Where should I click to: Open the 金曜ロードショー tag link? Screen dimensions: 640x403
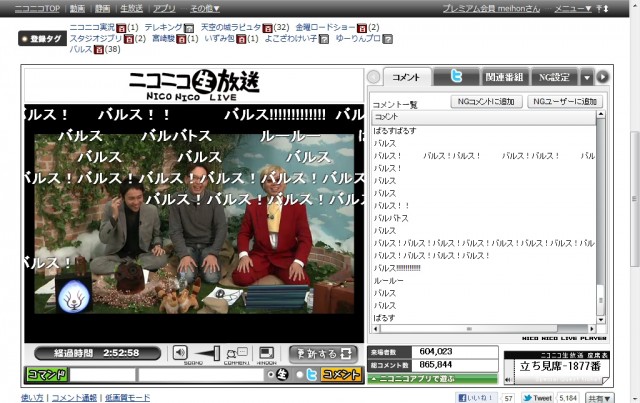point(325,28)
